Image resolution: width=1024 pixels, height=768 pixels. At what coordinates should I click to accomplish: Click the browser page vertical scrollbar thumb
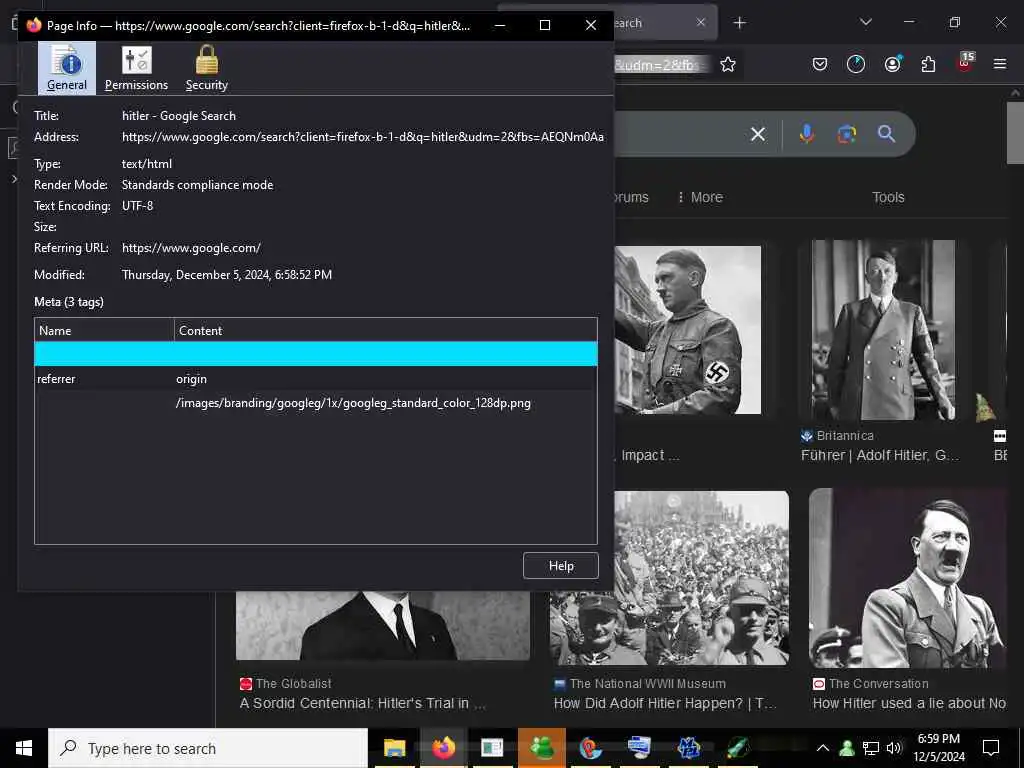coord(1016,132)
